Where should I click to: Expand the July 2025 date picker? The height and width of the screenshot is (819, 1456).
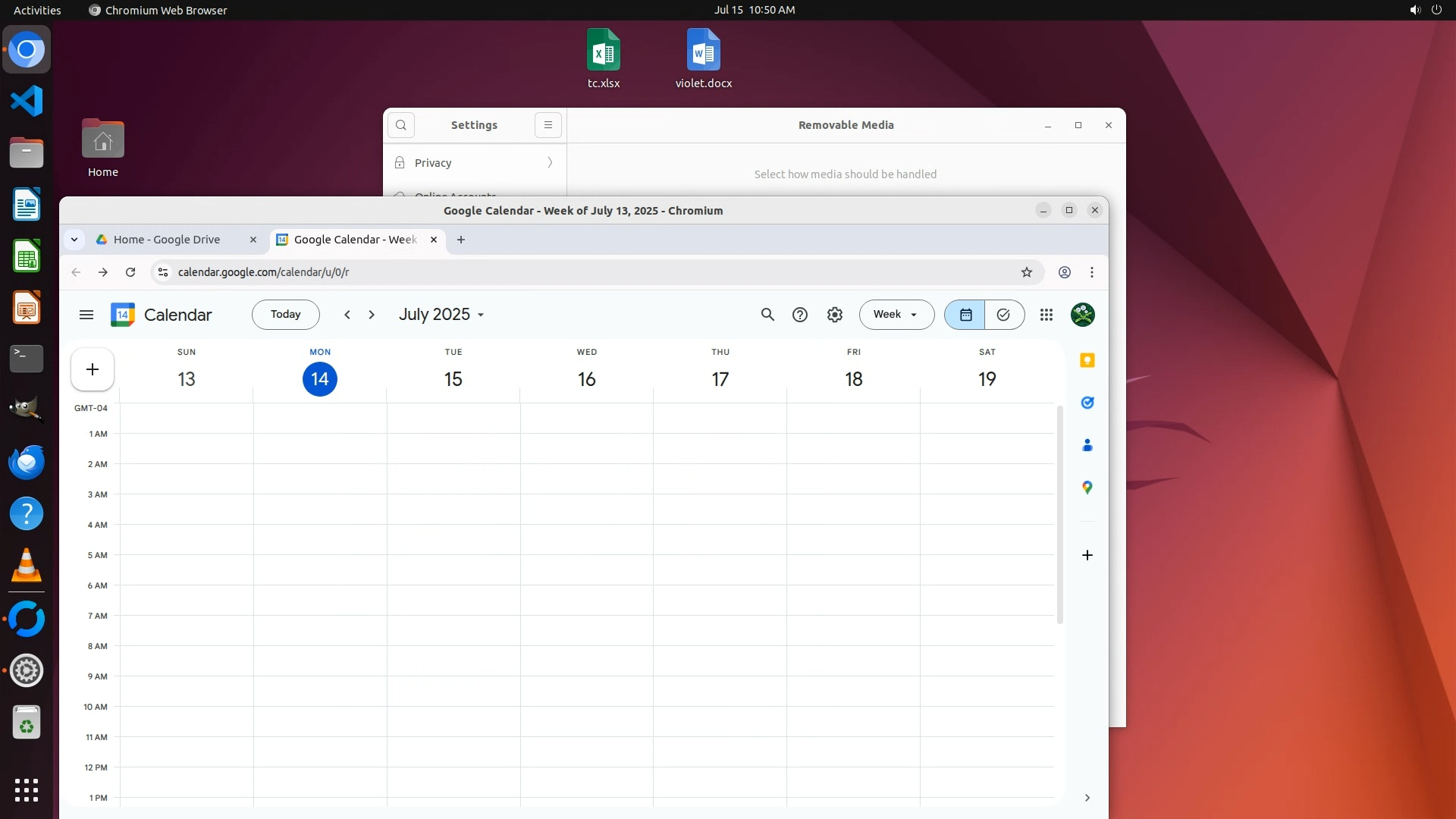[x=441, y=315]
